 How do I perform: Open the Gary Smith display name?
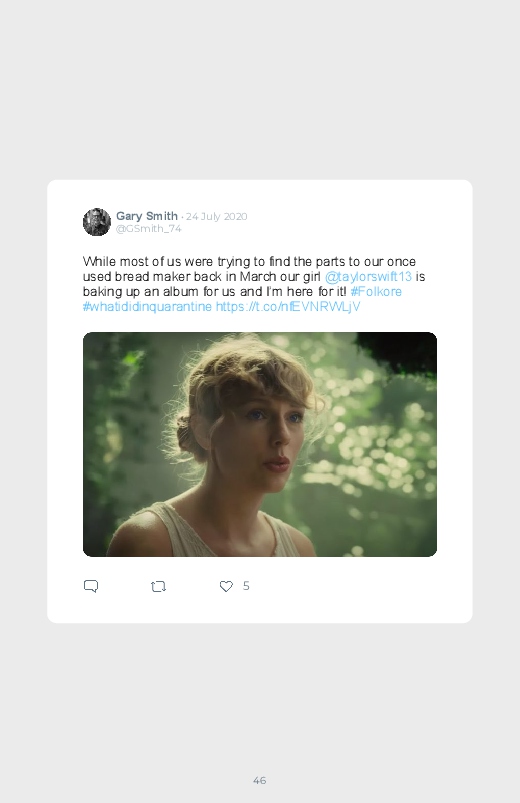(147, 216)
